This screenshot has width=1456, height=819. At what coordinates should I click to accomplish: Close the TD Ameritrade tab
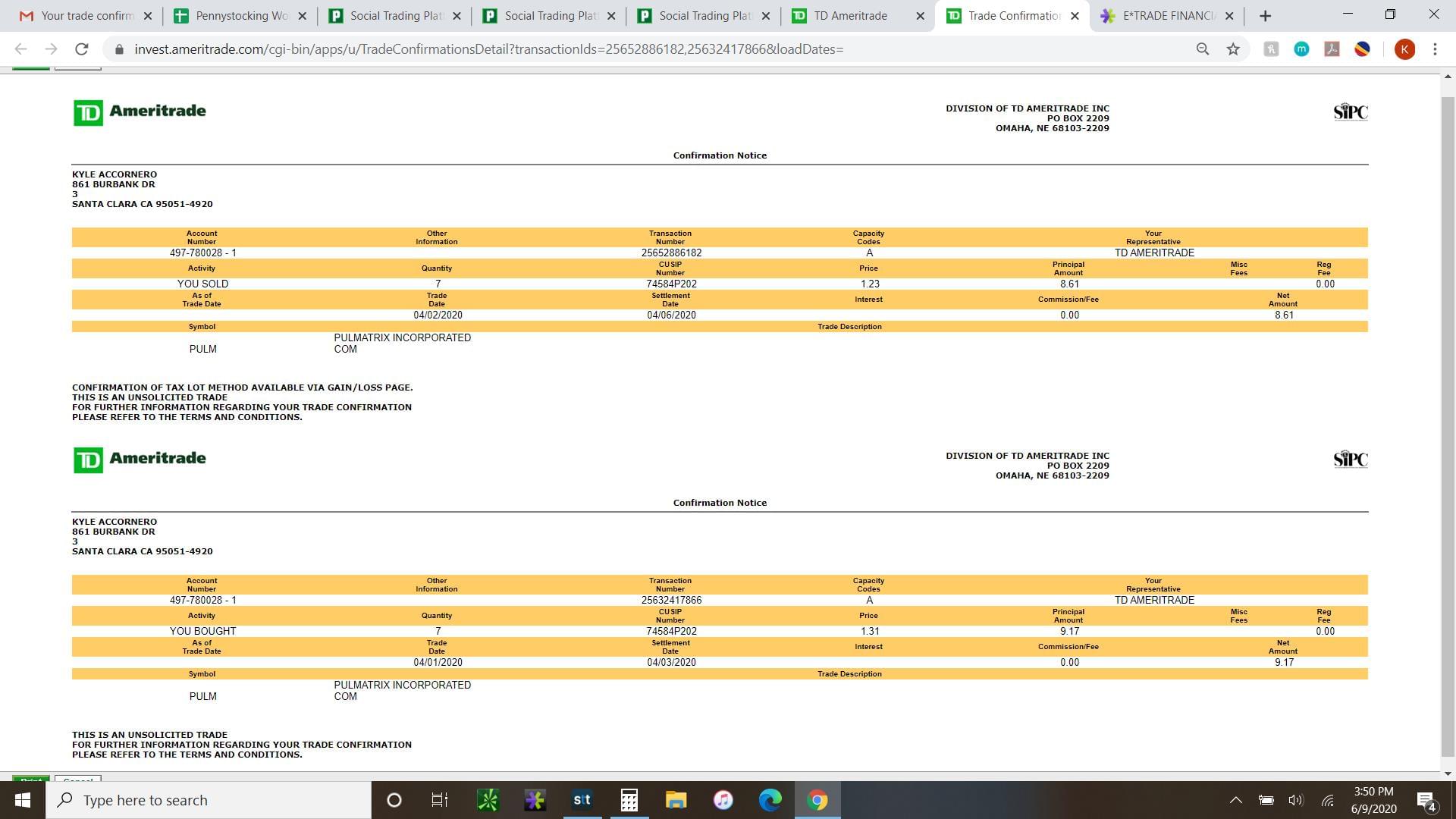(920, 16)
